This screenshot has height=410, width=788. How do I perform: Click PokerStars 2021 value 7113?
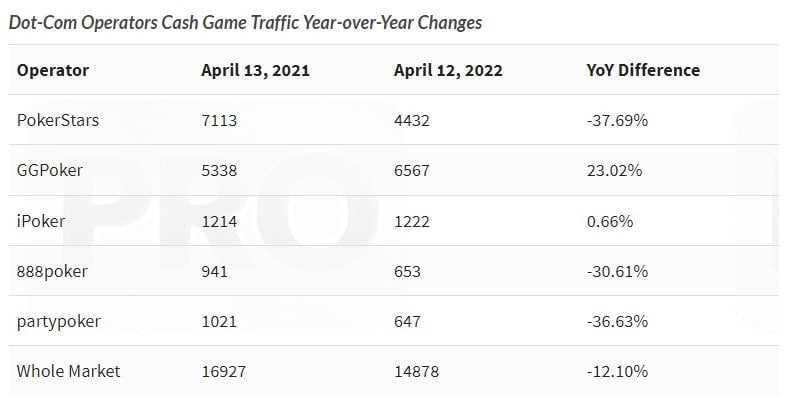pos(220,120)
